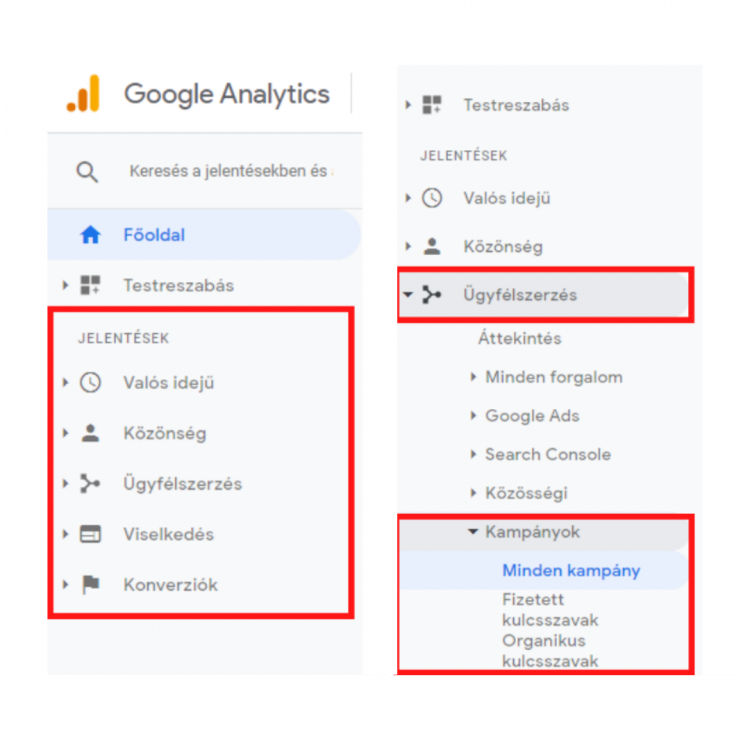Open Fizetett kulcsszavak report
The width and height of the screenshot is (750, 750).
(x=550, y=609)
